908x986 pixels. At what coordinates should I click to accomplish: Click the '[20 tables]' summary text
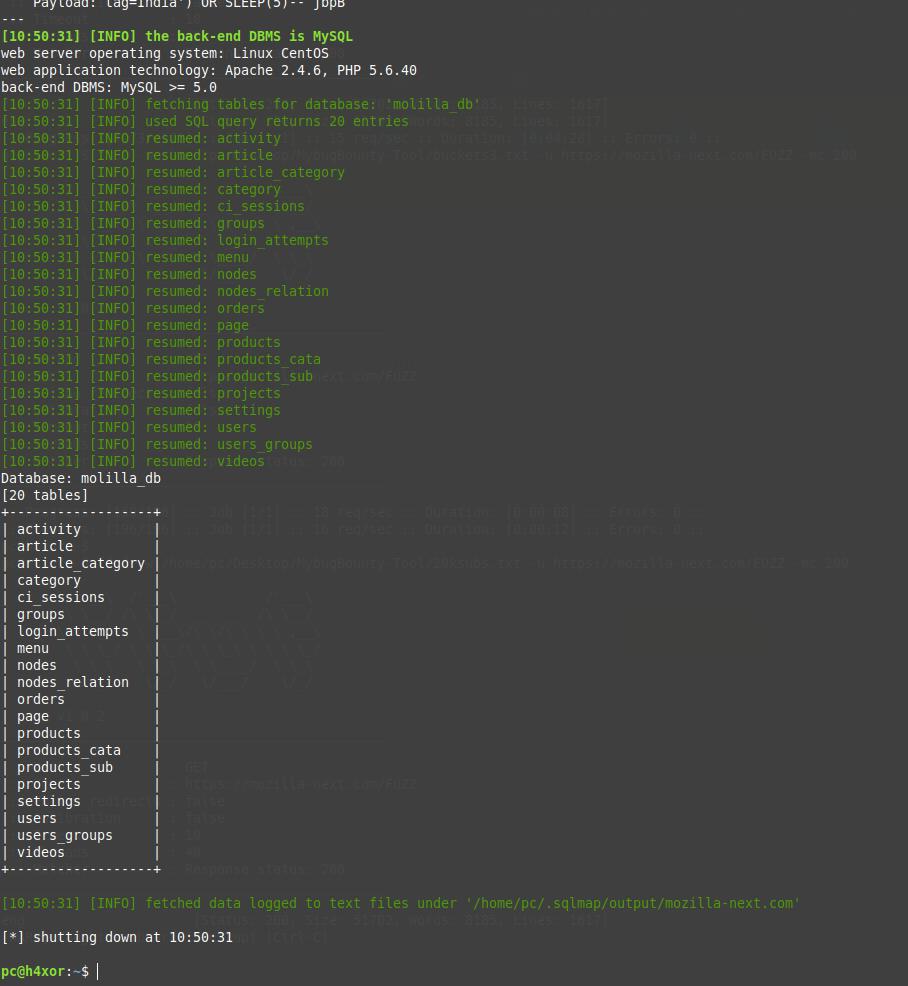44,495
